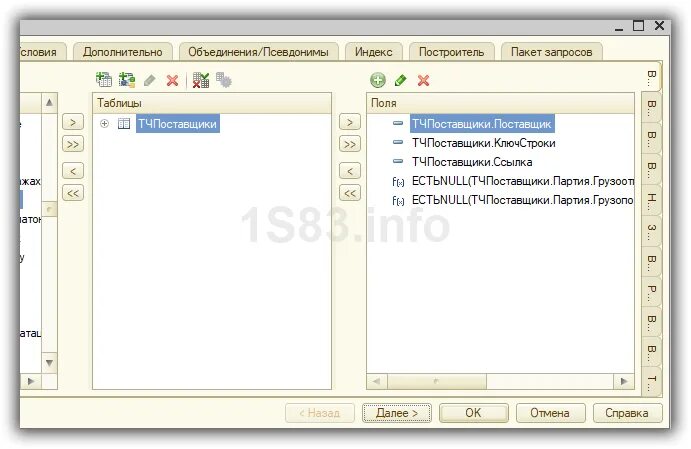Select the vertical side tab labeled З...
The height and width of the screenshot is (449, 691).
coord(652,230)
